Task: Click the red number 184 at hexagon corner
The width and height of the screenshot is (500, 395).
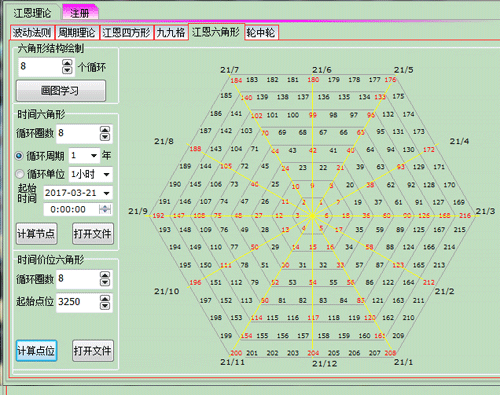Action: click(x=236, y=80)
